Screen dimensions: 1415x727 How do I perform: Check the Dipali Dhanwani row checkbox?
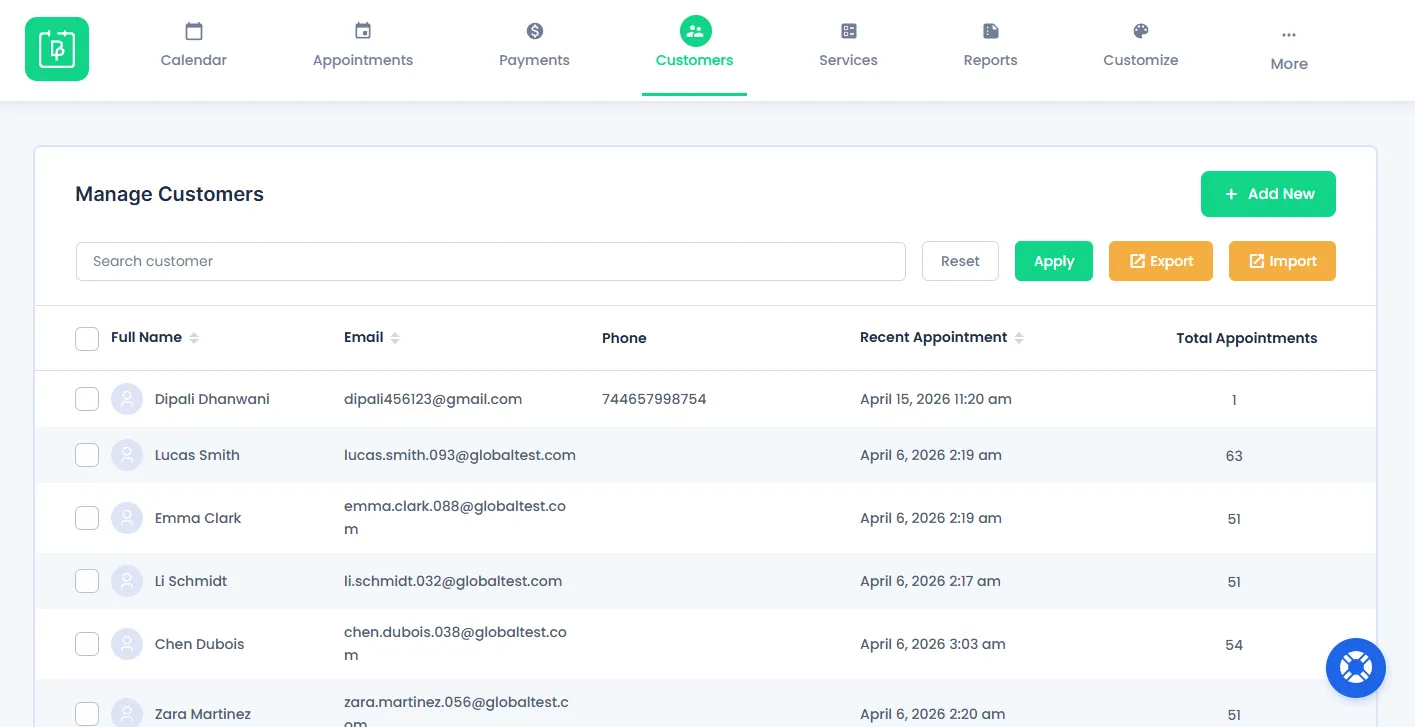(87, 399)
